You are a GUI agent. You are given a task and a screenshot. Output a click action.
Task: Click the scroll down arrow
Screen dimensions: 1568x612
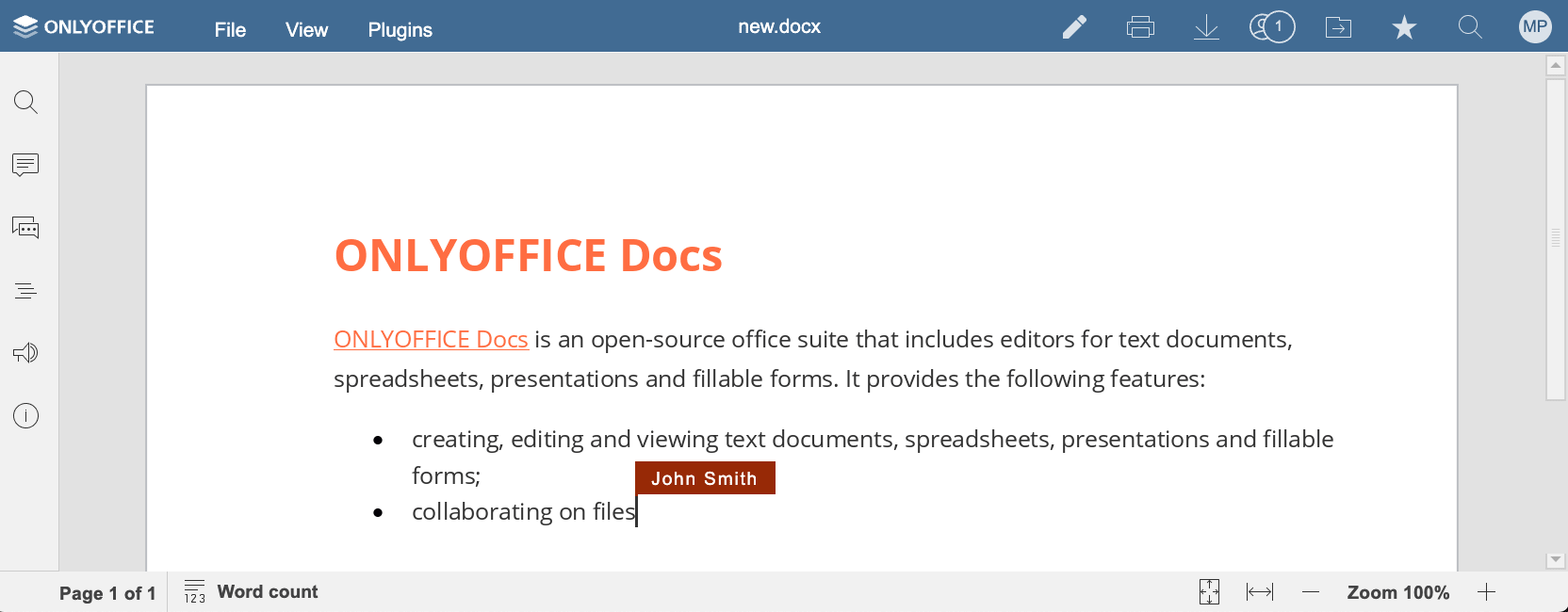1556,560
